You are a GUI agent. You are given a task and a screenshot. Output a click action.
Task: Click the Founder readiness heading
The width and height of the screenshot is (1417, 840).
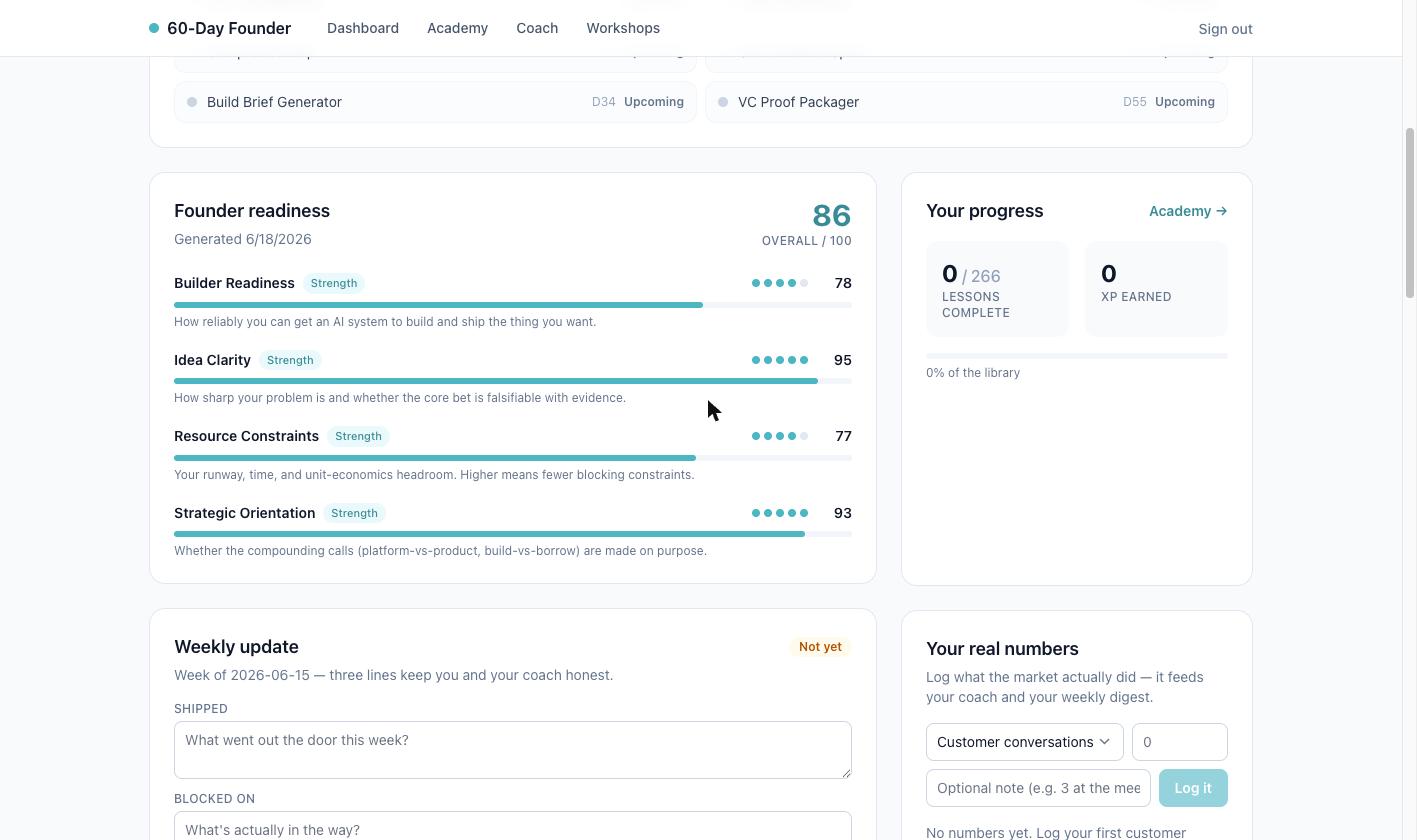click(x=252, y=211)
